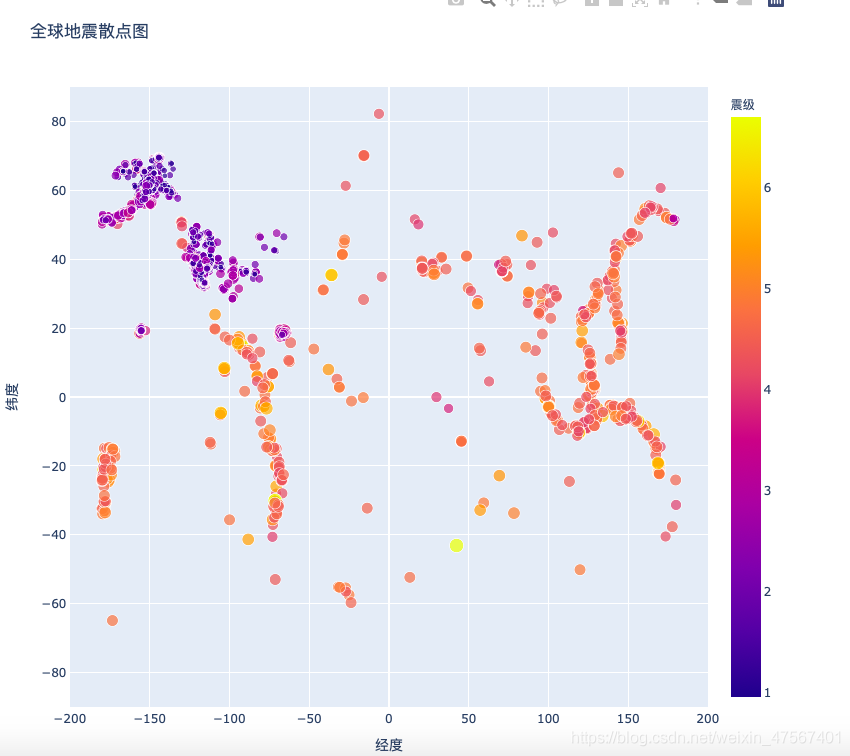Image resolution: width=850 pixels, height=756 pixels.
Task: Click x-axis tick label −150
Action: pyautogui.click(x=150, y=719)
